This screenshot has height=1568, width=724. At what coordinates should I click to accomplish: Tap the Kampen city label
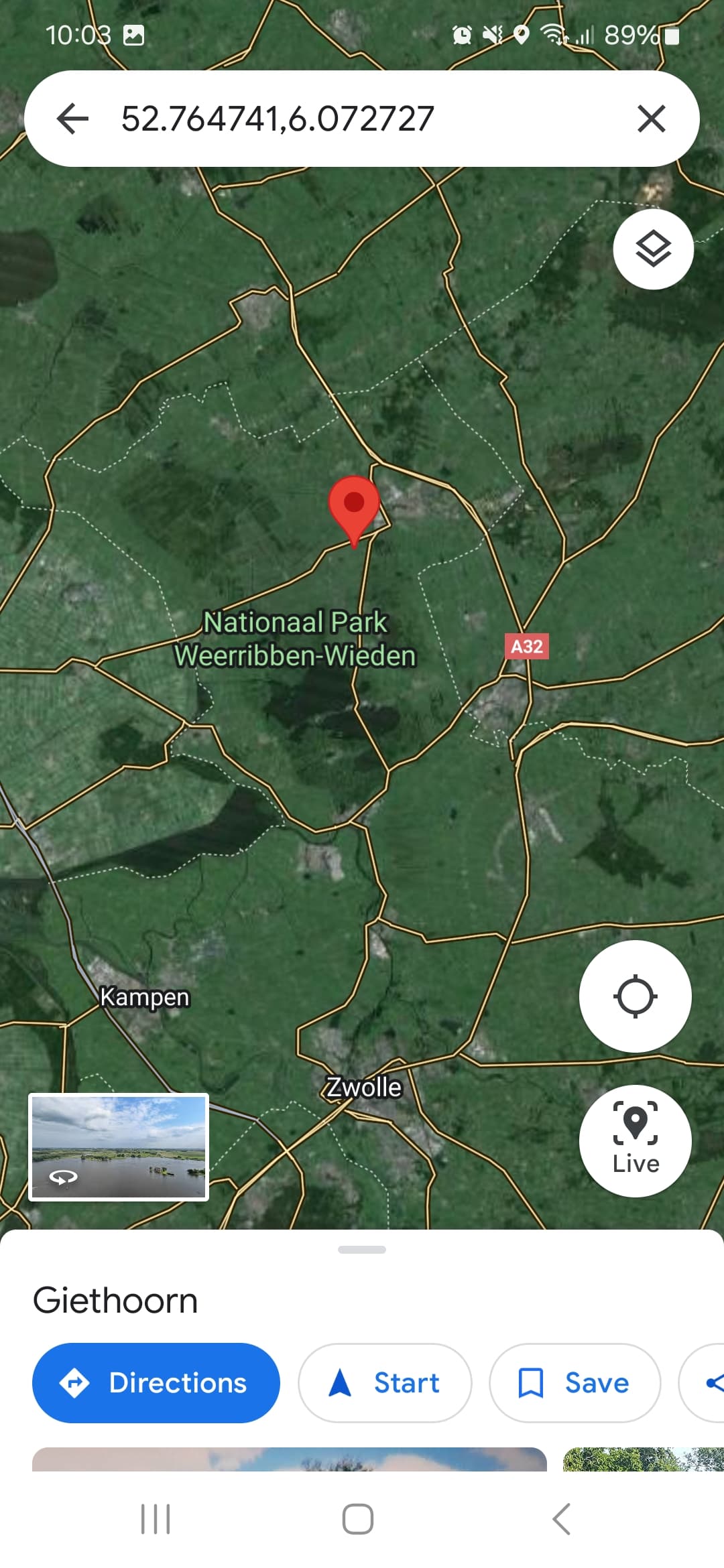point(145,997)
